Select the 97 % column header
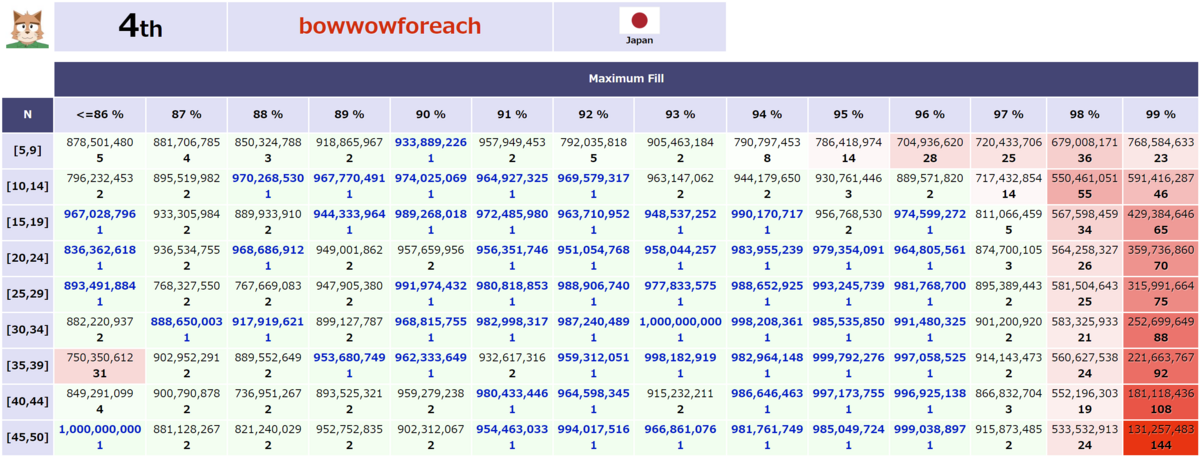The width and height of the screenshot is (1200, 457). 1007,115
